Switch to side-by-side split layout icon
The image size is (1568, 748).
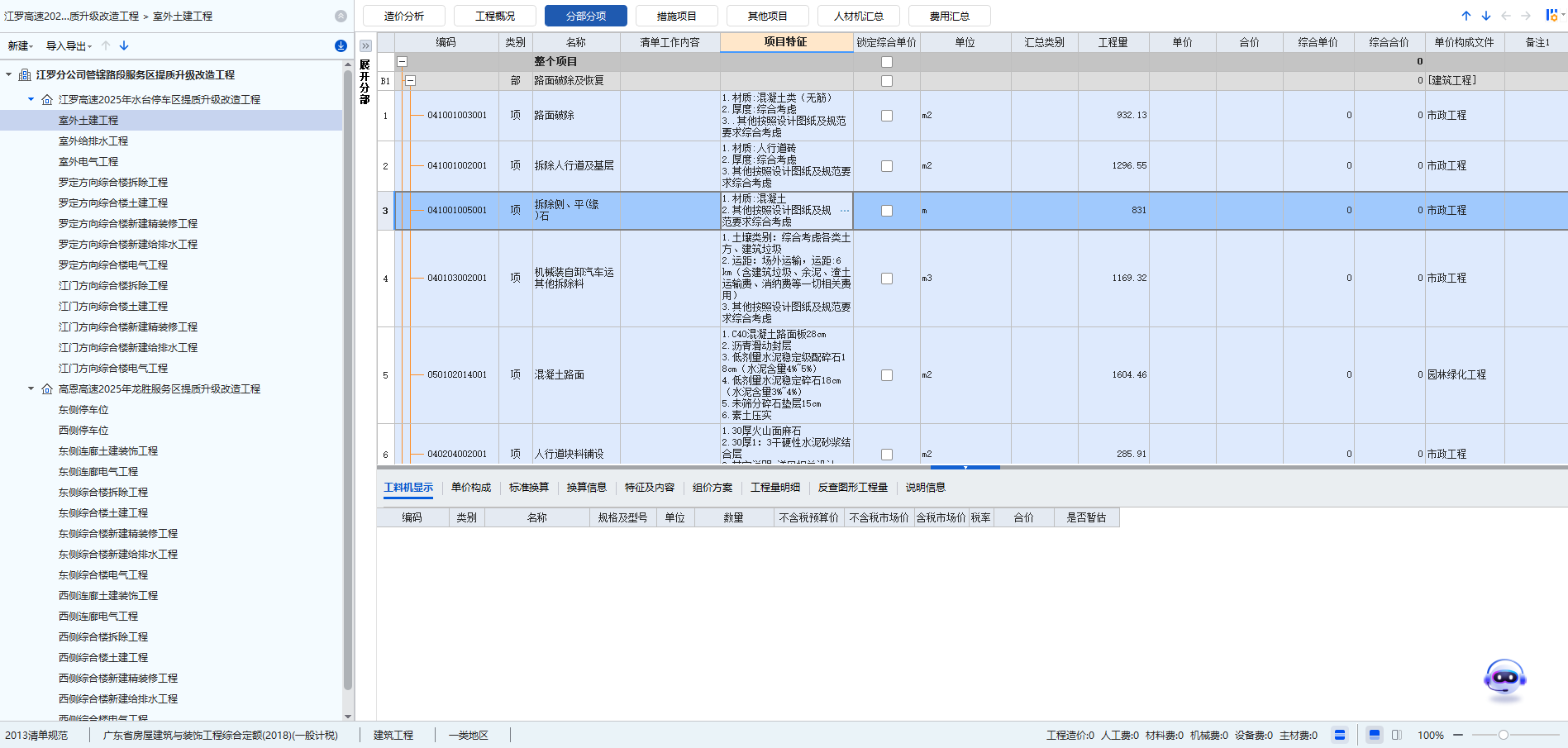(1397, 735)
